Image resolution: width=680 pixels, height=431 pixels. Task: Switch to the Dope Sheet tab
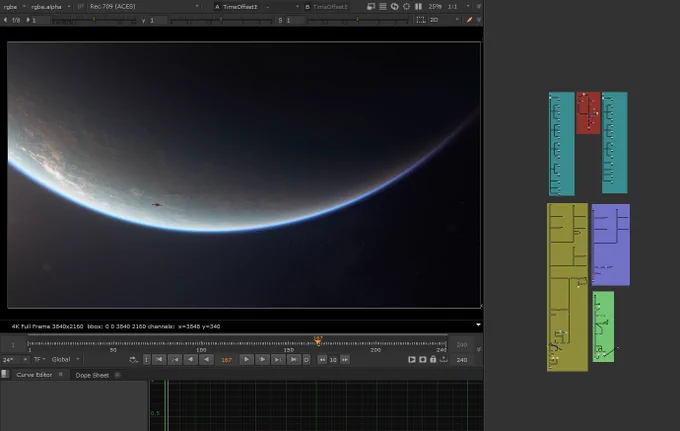92,375
